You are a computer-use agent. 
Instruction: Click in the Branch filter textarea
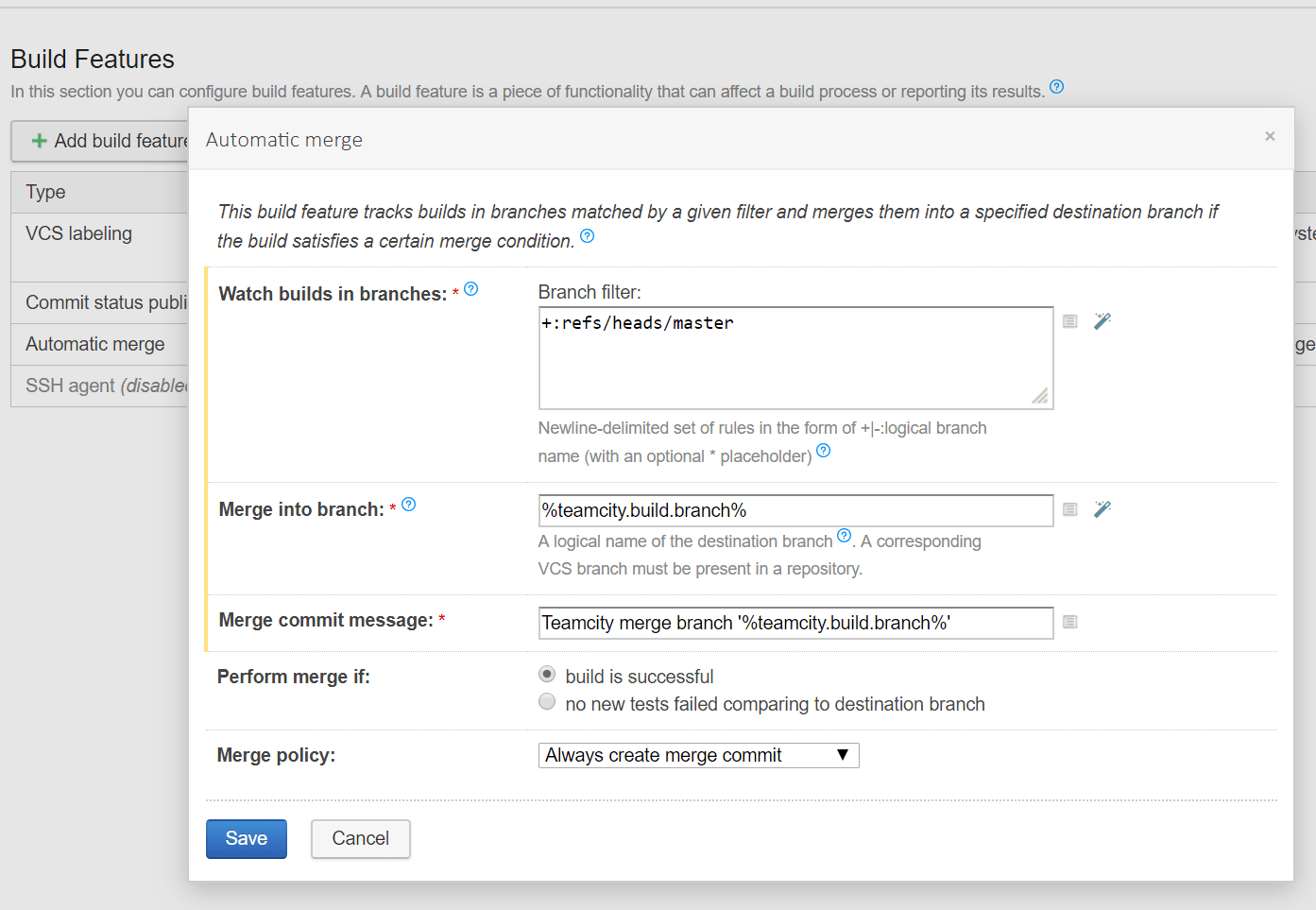[x=795, y=358]
